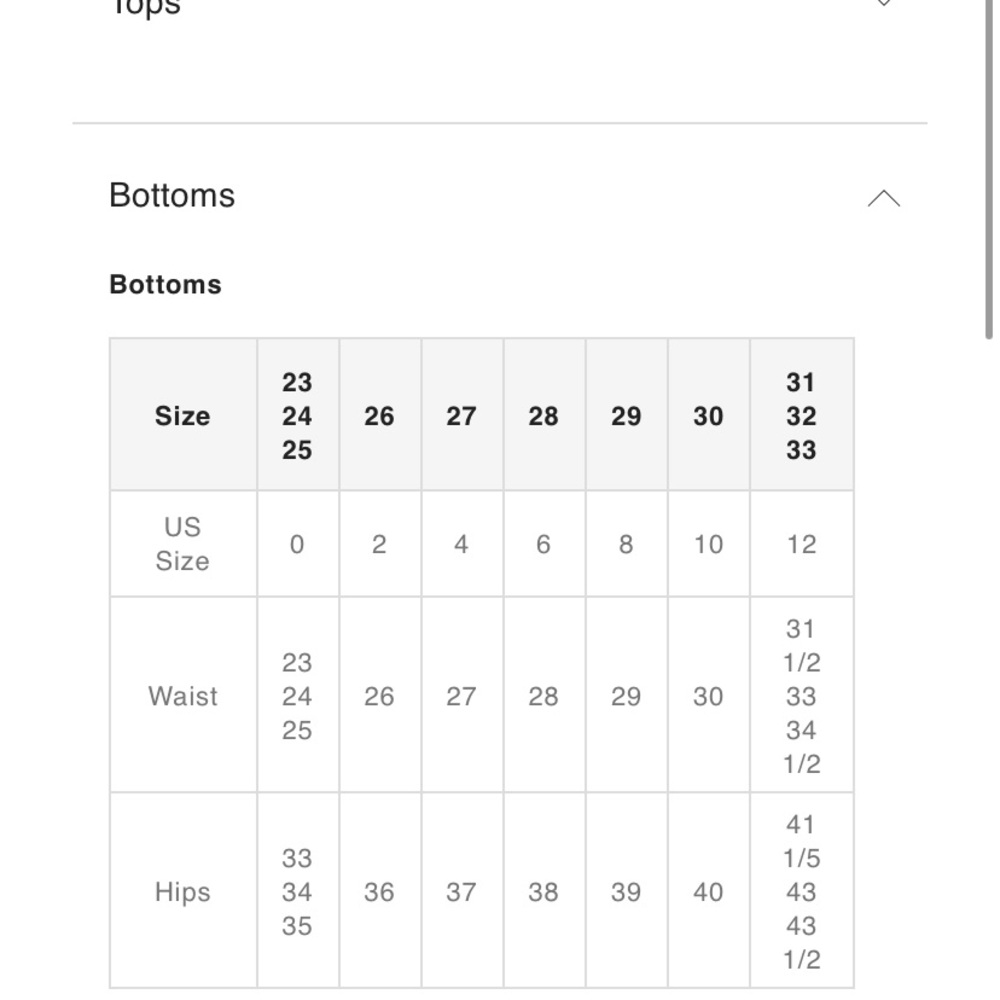The height and width of the screenshot is (1000, 1000).
Task: Collapse the Bottoms section chevron
Action: click(x=883, y=198)
